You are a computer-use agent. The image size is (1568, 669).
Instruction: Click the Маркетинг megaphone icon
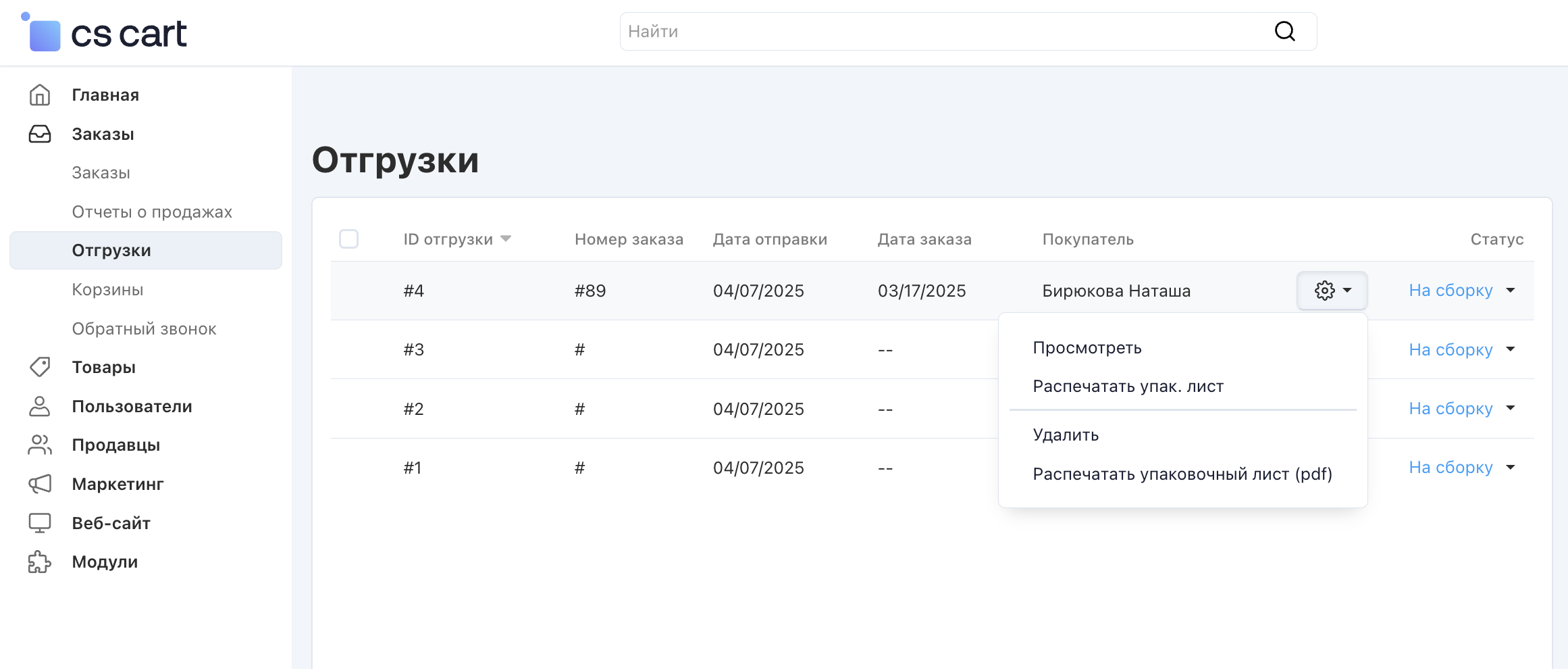click(40, 484)
